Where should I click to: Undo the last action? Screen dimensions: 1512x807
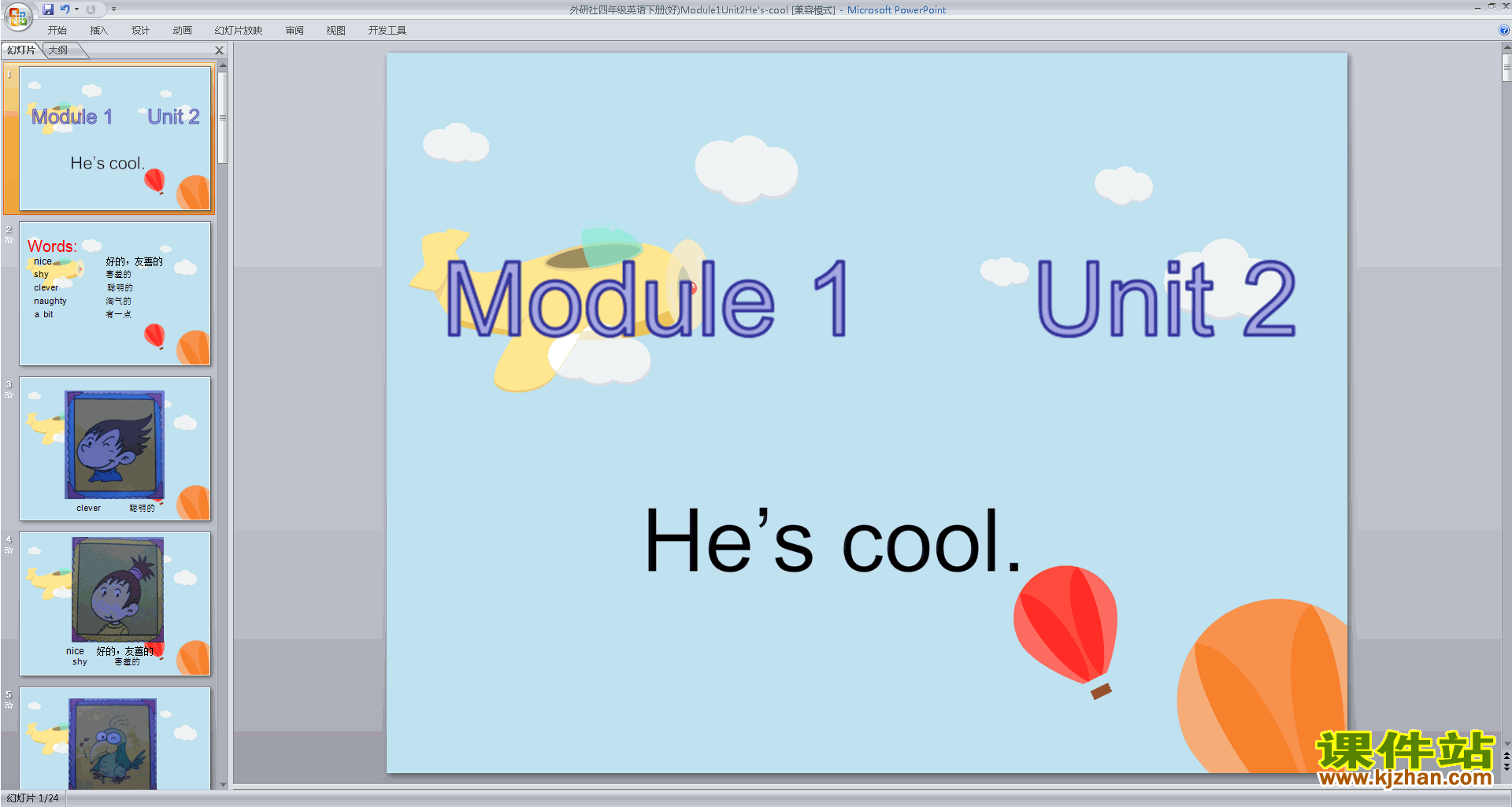(x=65, y=9)
